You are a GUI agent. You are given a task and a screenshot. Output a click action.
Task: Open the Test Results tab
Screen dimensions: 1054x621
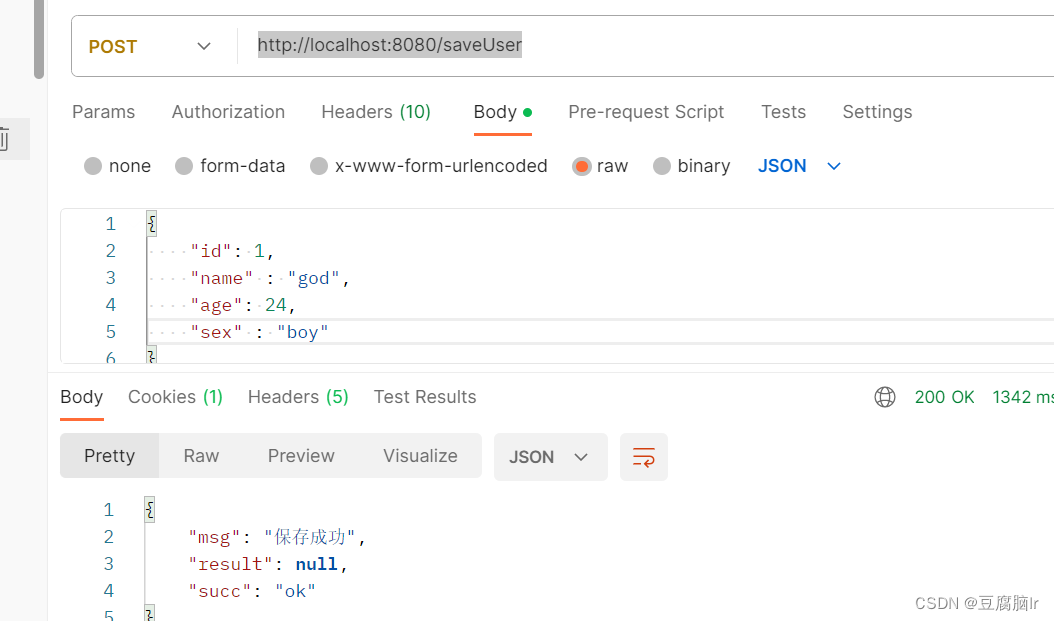click(x=425, y=397)
